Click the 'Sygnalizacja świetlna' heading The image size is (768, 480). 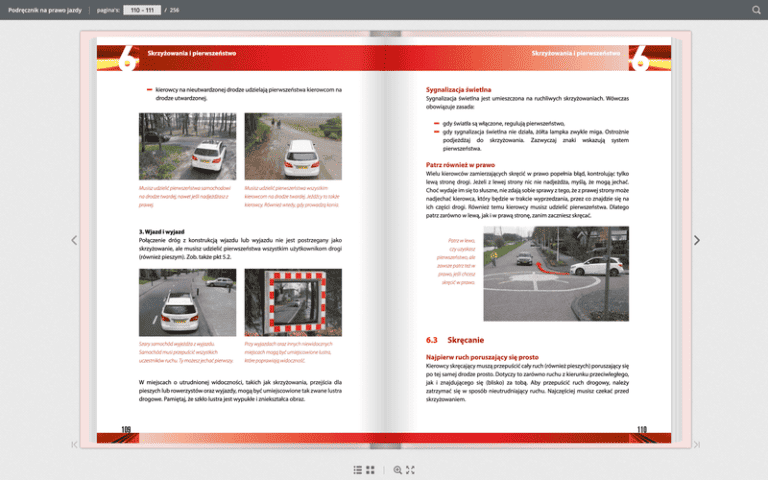point(458,89)
